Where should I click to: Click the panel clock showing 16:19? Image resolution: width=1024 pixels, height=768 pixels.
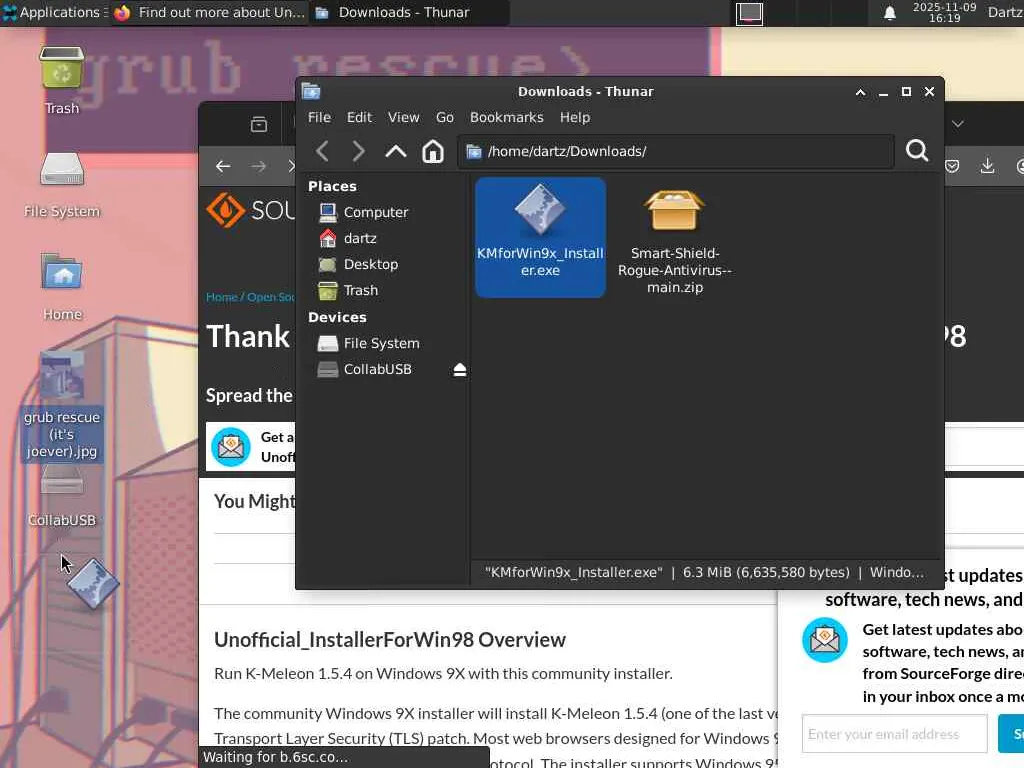[x=944, y=12]
